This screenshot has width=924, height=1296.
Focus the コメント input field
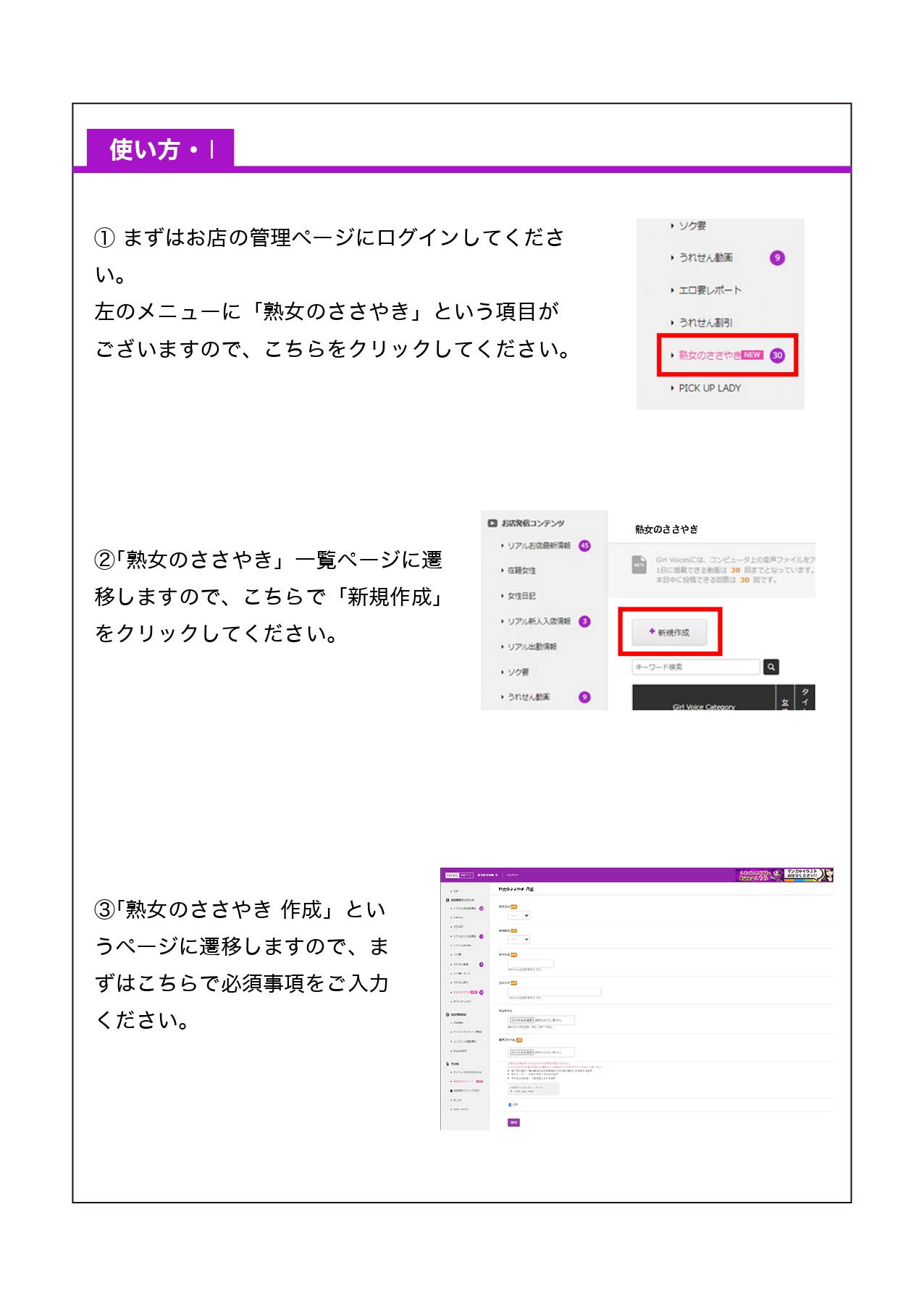point(555,992)
